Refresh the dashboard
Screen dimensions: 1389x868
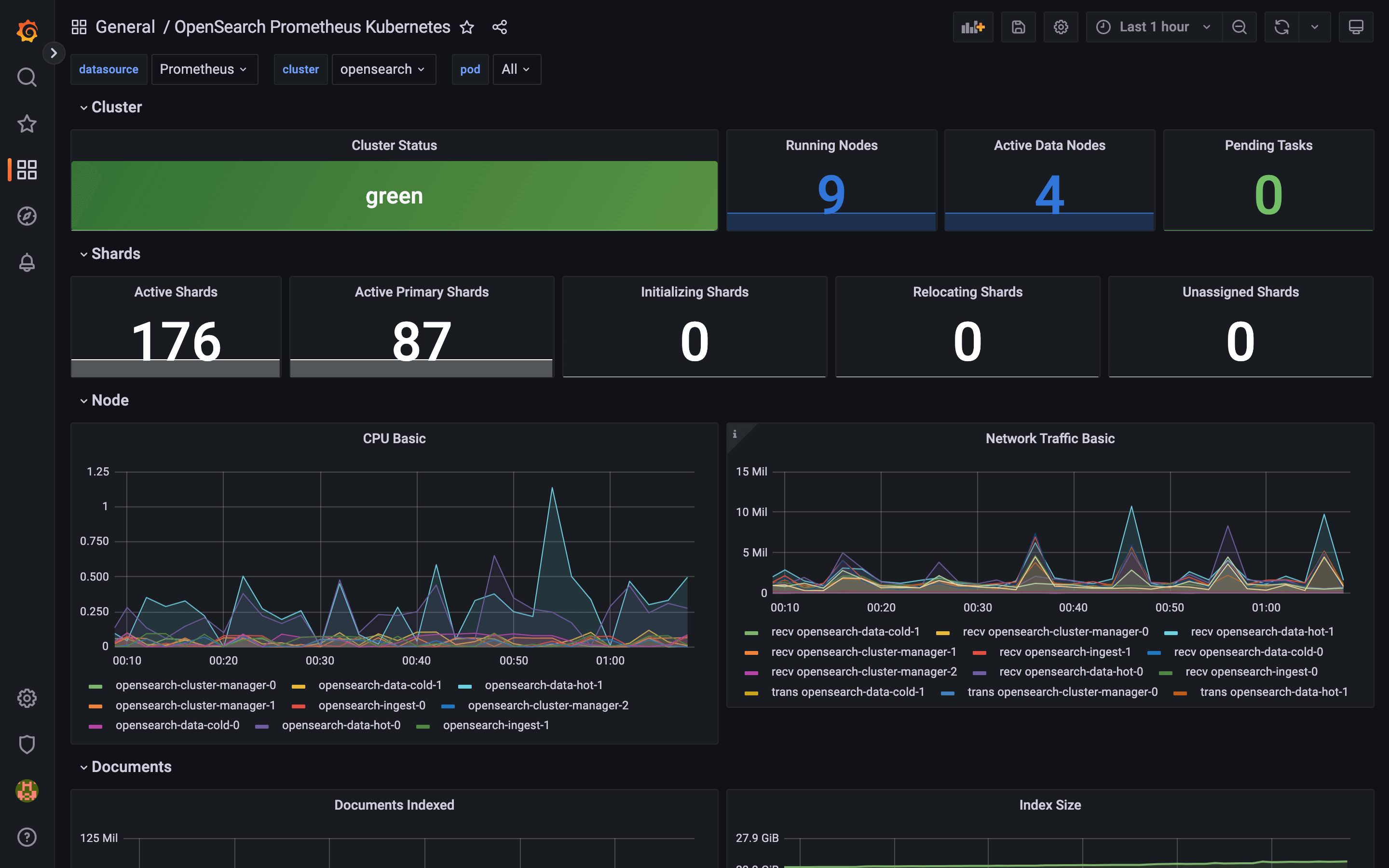(1281, 27)
